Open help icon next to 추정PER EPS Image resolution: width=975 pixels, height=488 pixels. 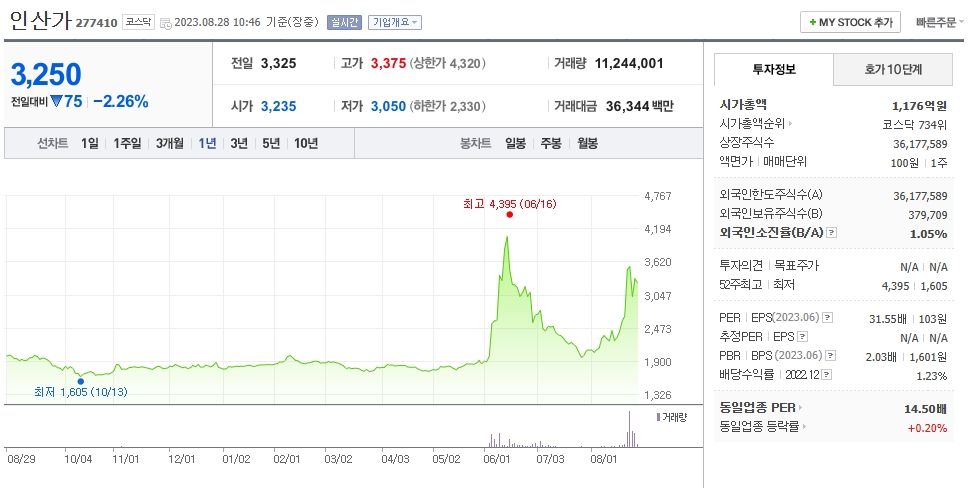[803, 337]
